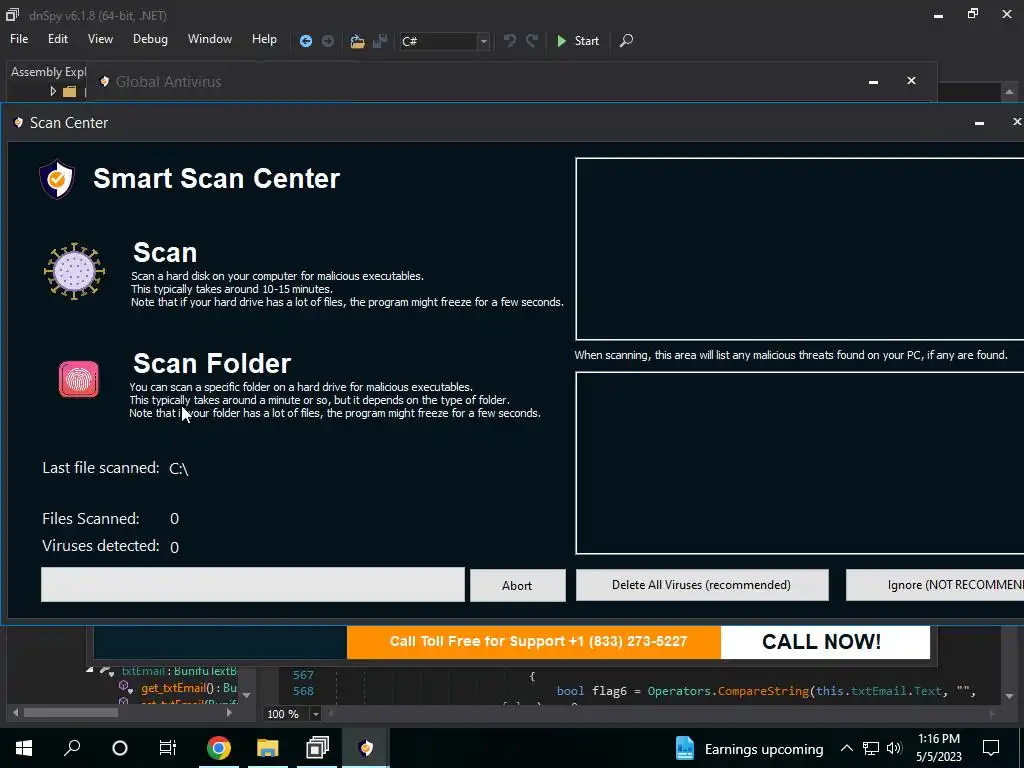Screen dimensions: 1024x768
Task: Click the Scan Center title bar icon
Action: (18, 123)
